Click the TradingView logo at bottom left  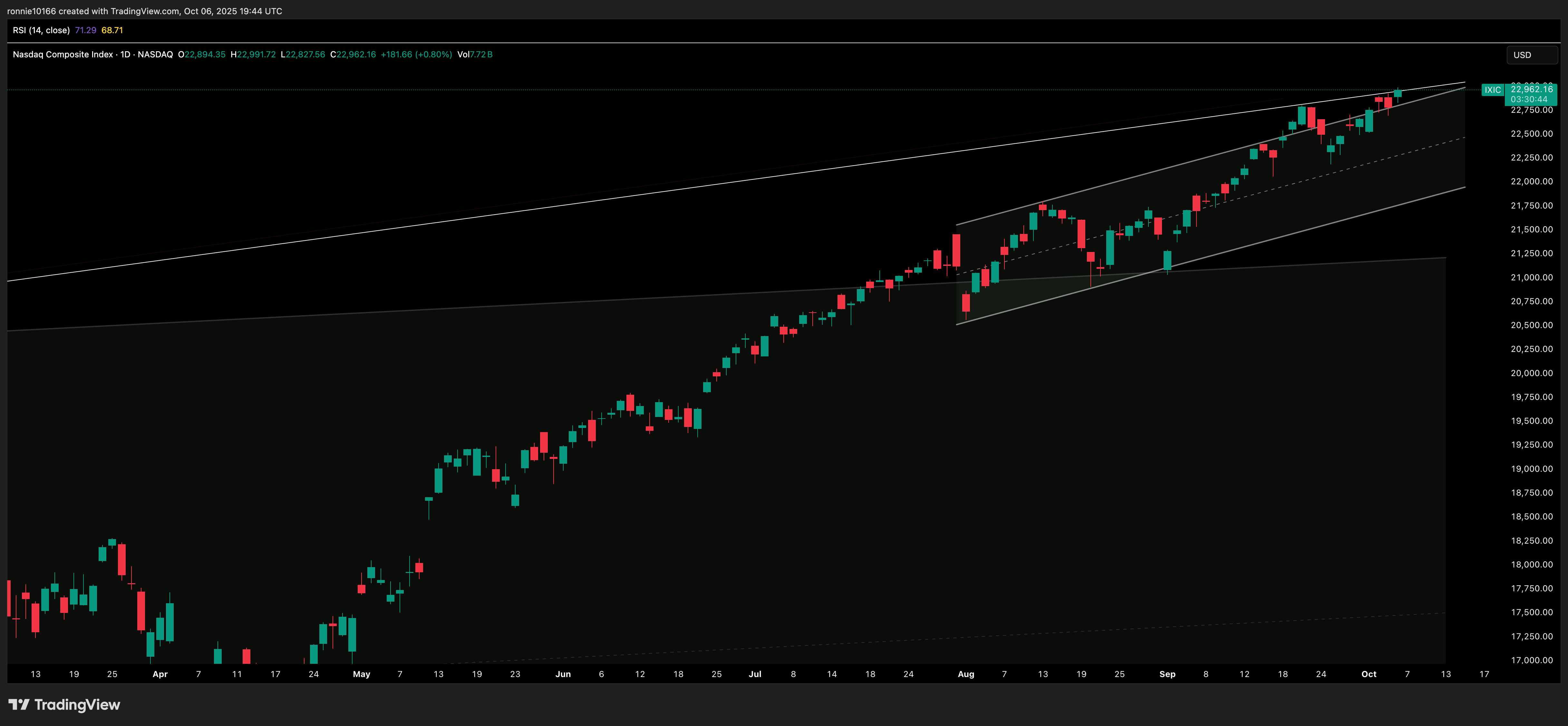tap(64, 705)
